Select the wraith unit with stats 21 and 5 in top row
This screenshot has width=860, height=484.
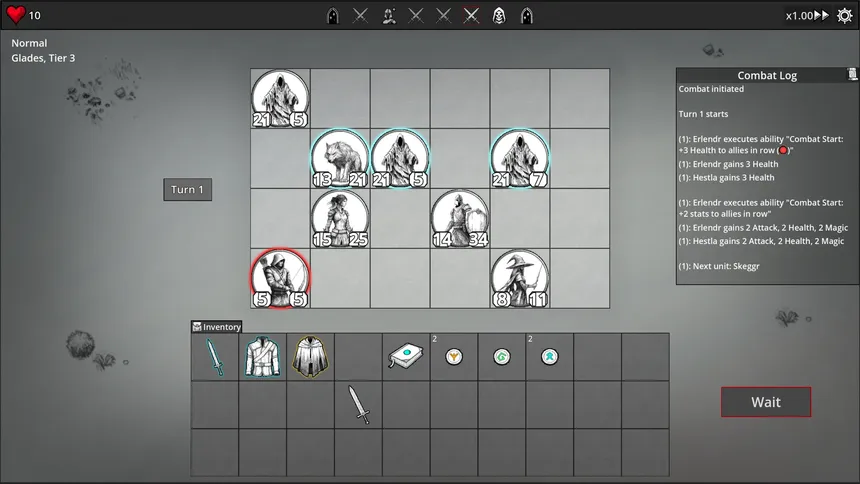(x=280, y=99)
